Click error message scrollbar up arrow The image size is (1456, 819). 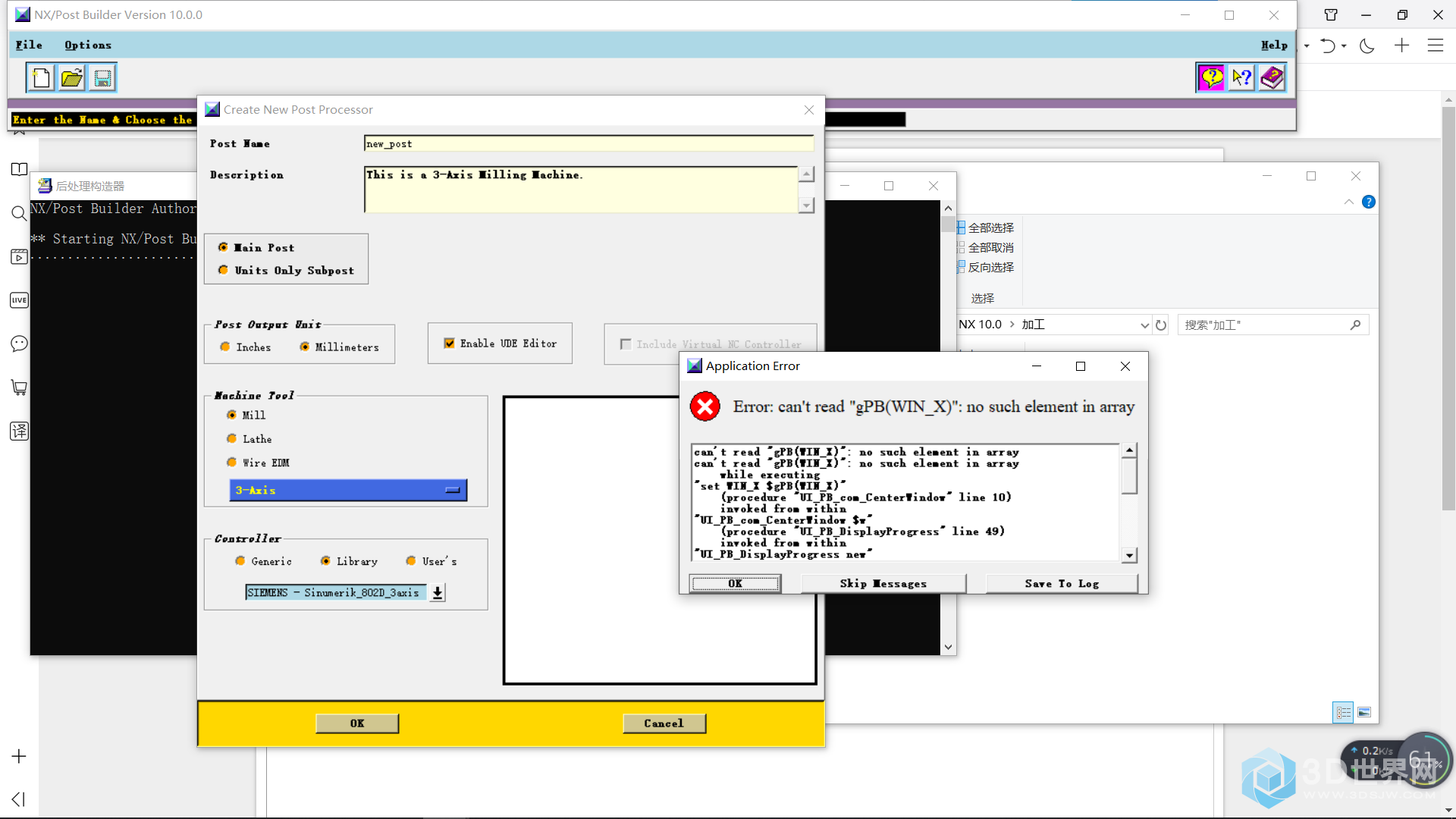pyautogui.click(x=1129, y=450)
